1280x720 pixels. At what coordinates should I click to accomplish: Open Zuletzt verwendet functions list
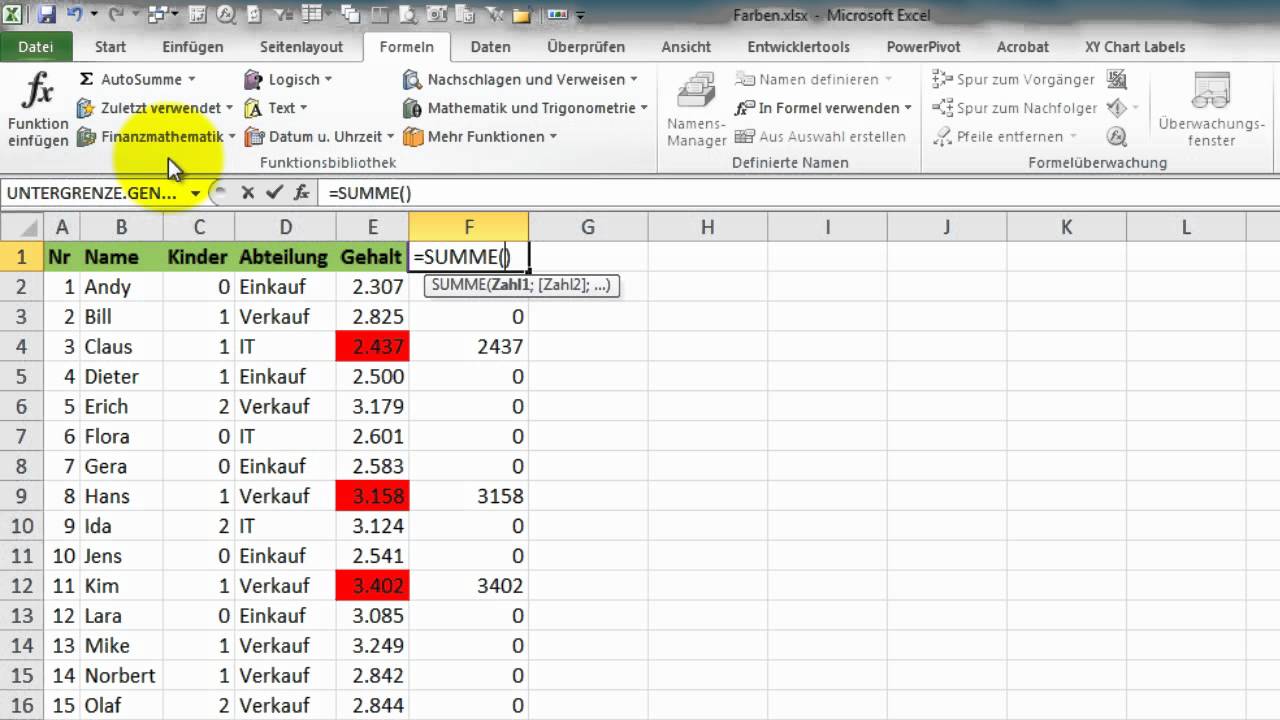tap(155, 108)
